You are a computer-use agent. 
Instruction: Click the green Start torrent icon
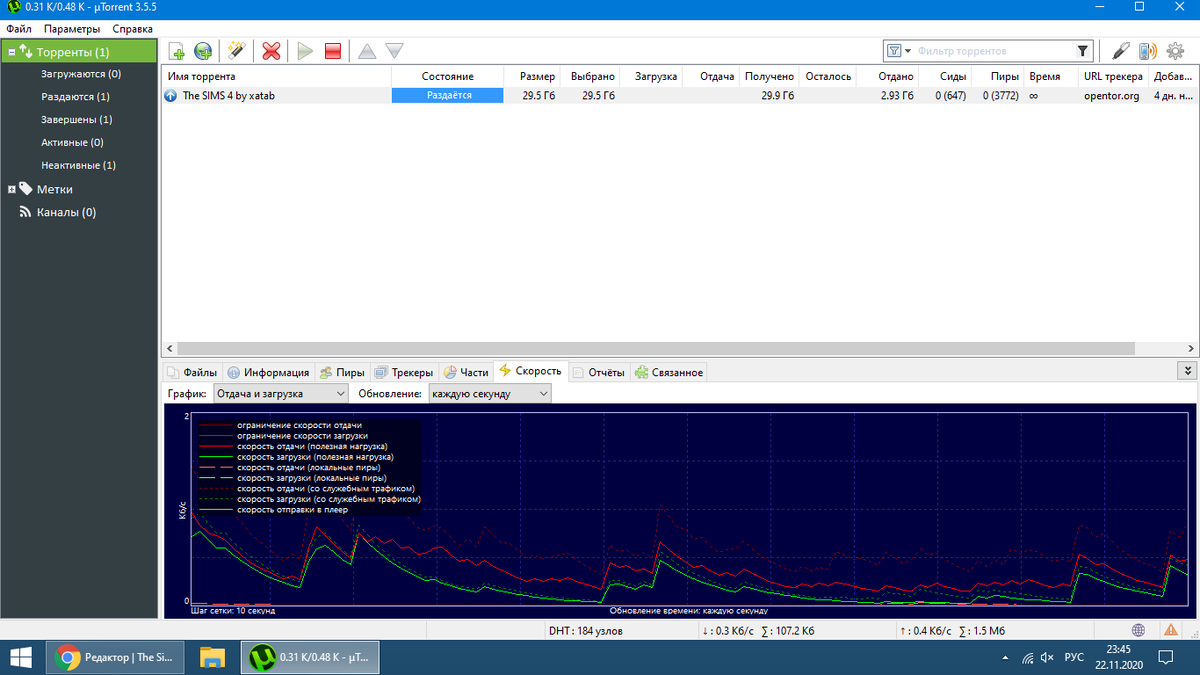pos(305,50)
